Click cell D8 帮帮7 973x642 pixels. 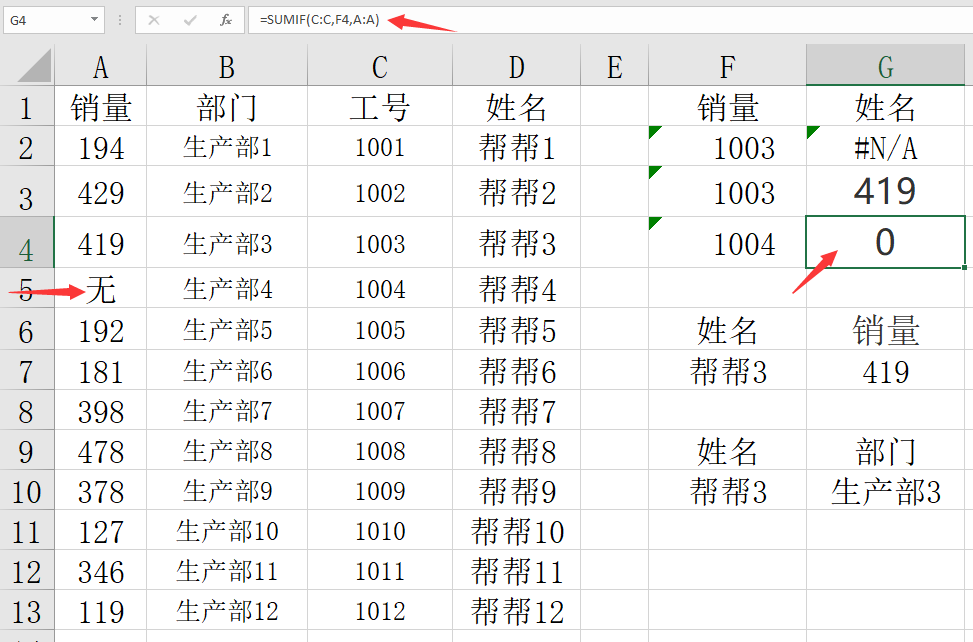click(x=516, y=410)
